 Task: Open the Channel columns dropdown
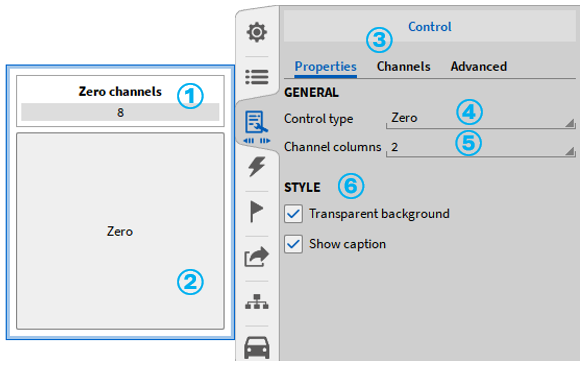click(x=481, y=147)
